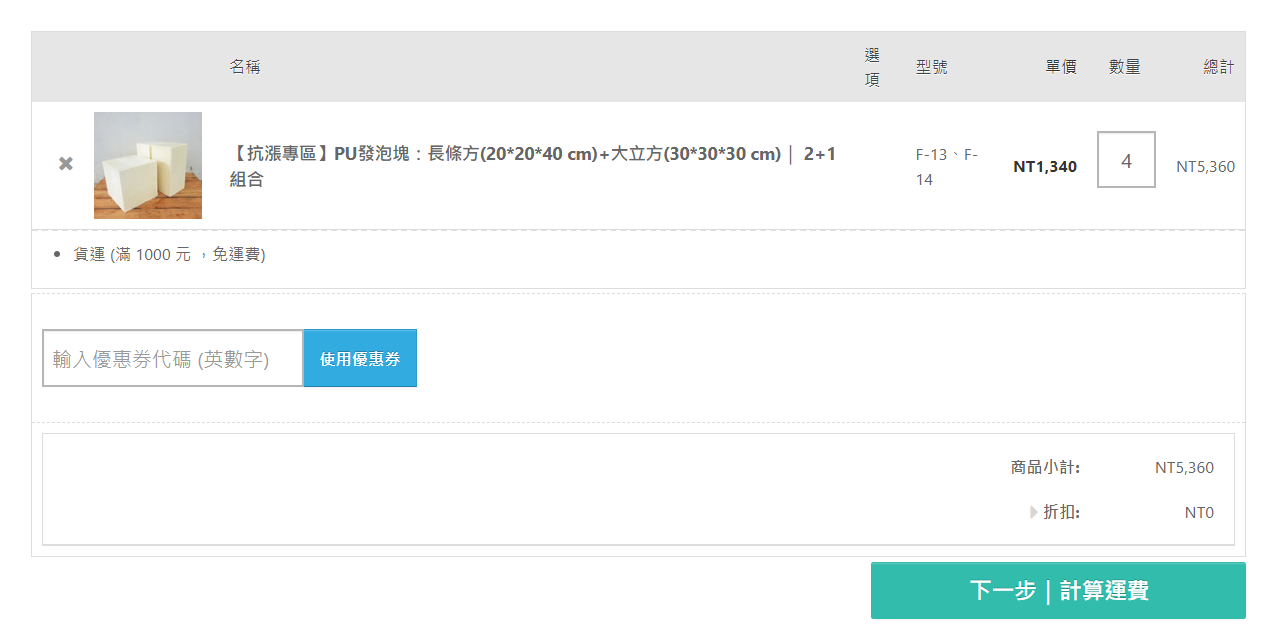The height and width of the screenshot is (637, 1267).
Task: Click the F-13、F-14 model number text
Action: click(946, 167)
